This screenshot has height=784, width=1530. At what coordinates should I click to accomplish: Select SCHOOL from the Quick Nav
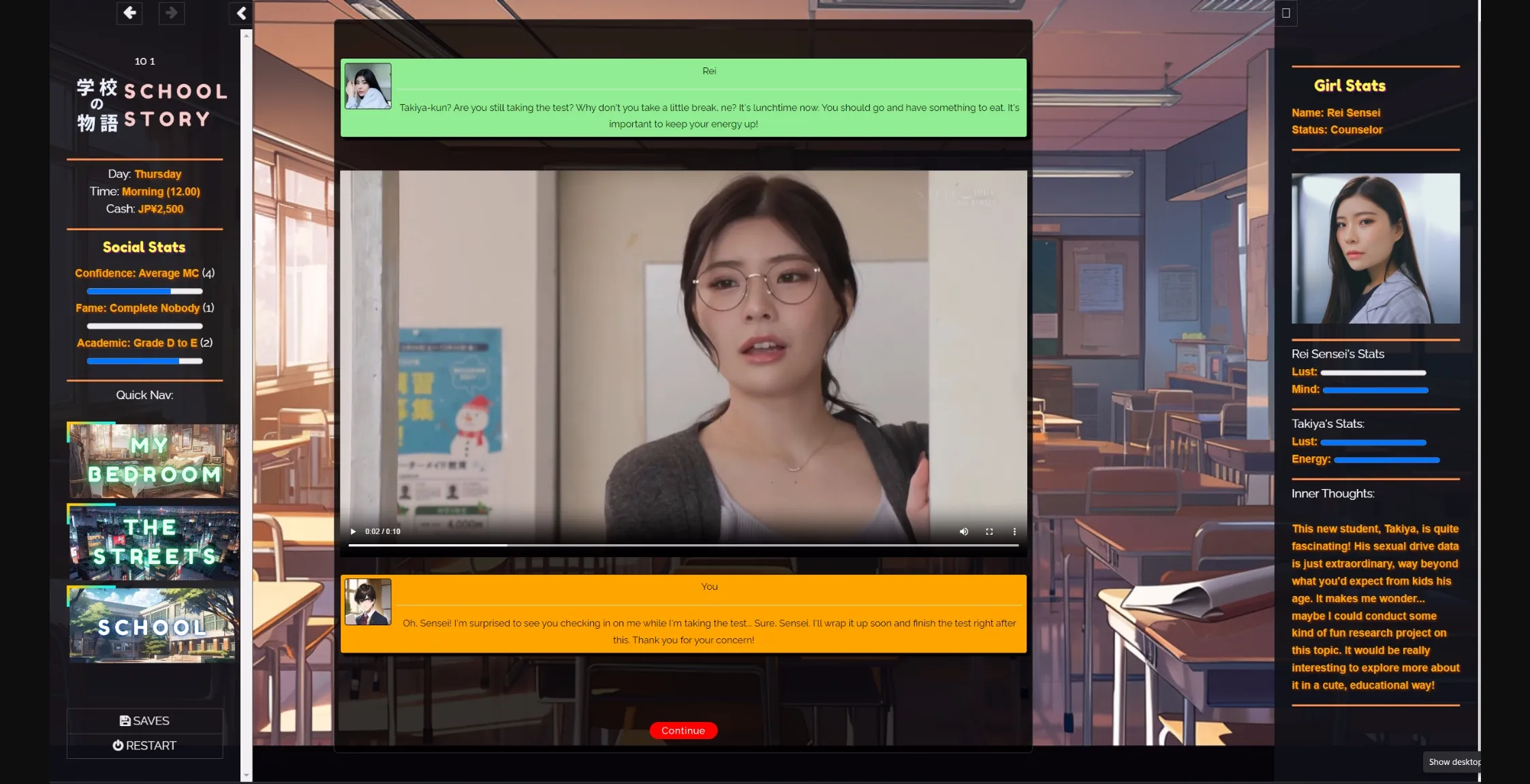click(152, 625)
